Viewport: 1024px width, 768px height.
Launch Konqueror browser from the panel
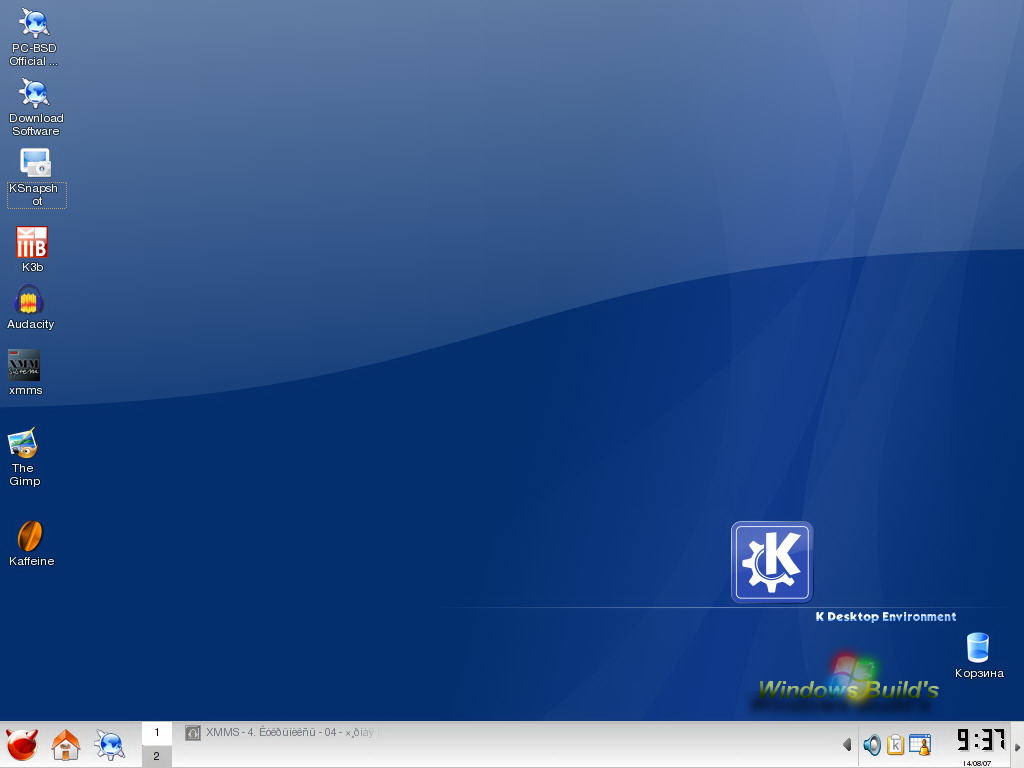[110, 744]
